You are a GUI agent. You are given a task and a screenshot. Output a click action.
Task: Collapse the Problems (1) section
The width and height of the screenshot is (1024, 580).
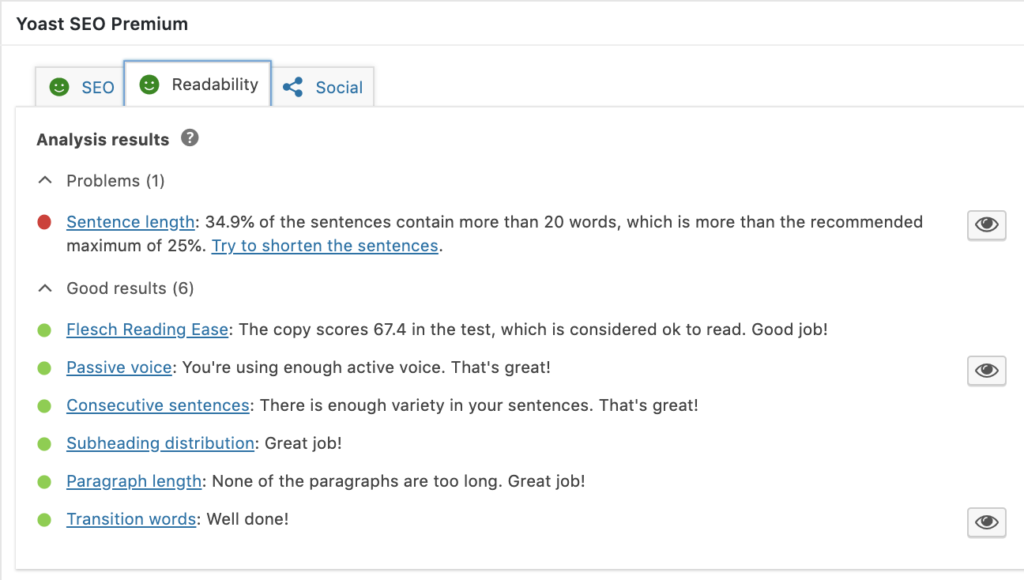tap(101, 181)
